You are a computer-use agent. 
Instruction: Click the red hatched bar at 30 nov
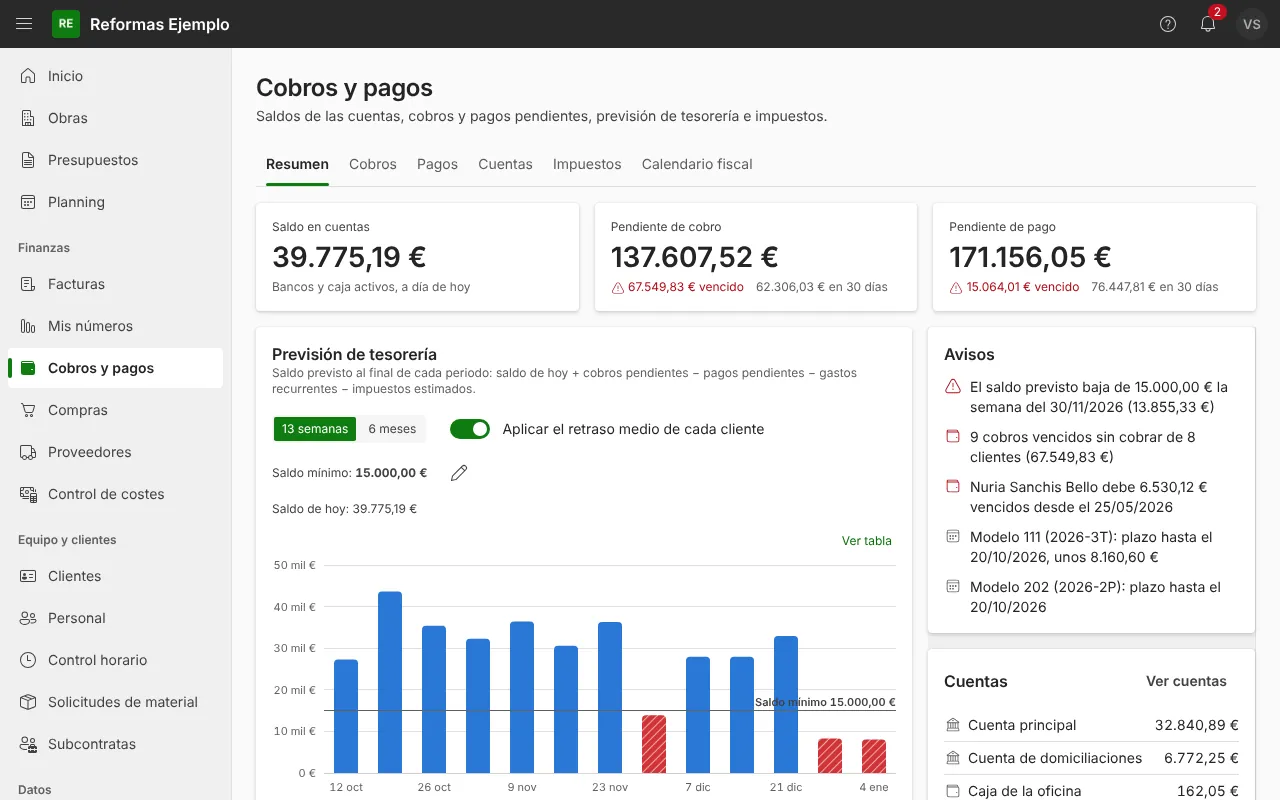point(654,744)
